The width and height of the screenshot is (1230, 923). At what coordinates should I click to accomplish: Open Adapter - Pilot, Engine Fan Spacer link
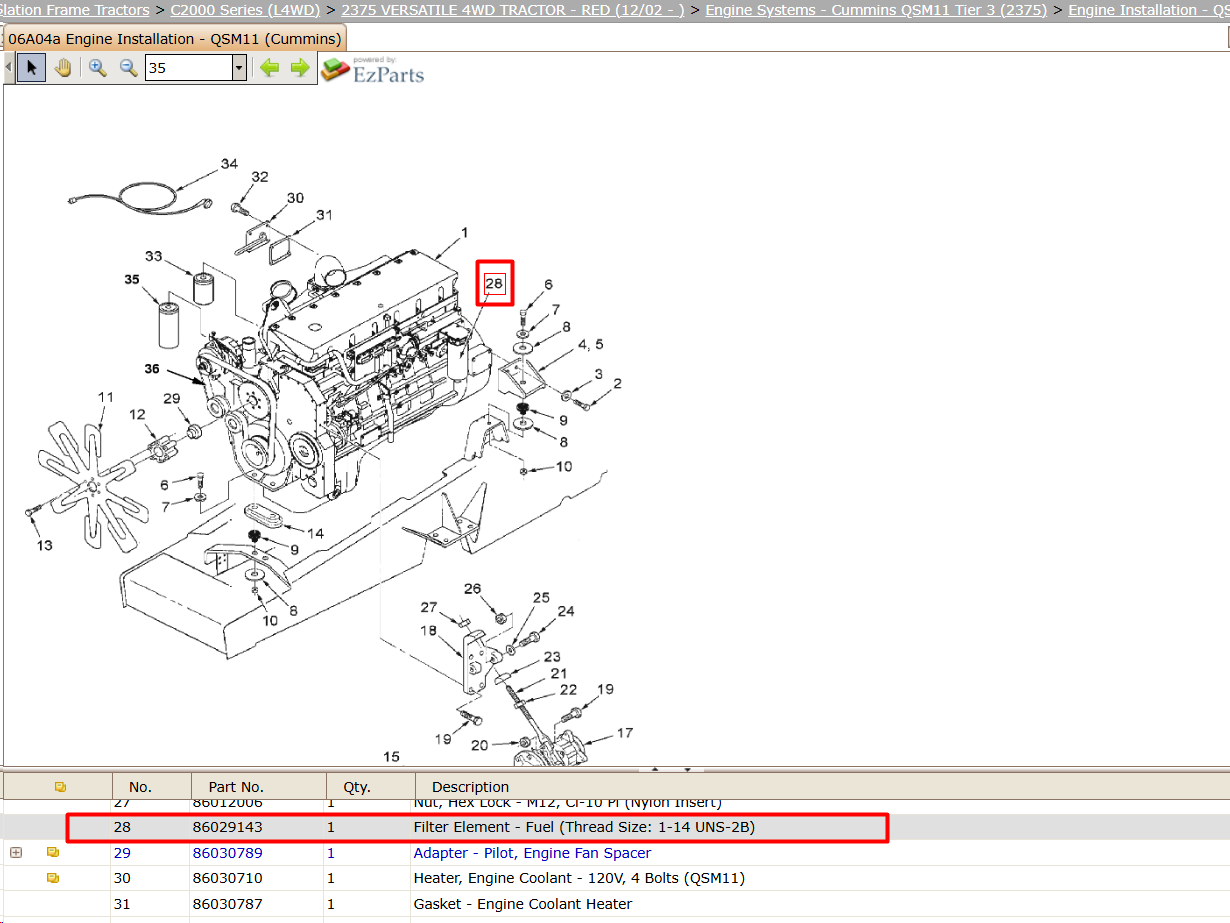click(532, 853)
